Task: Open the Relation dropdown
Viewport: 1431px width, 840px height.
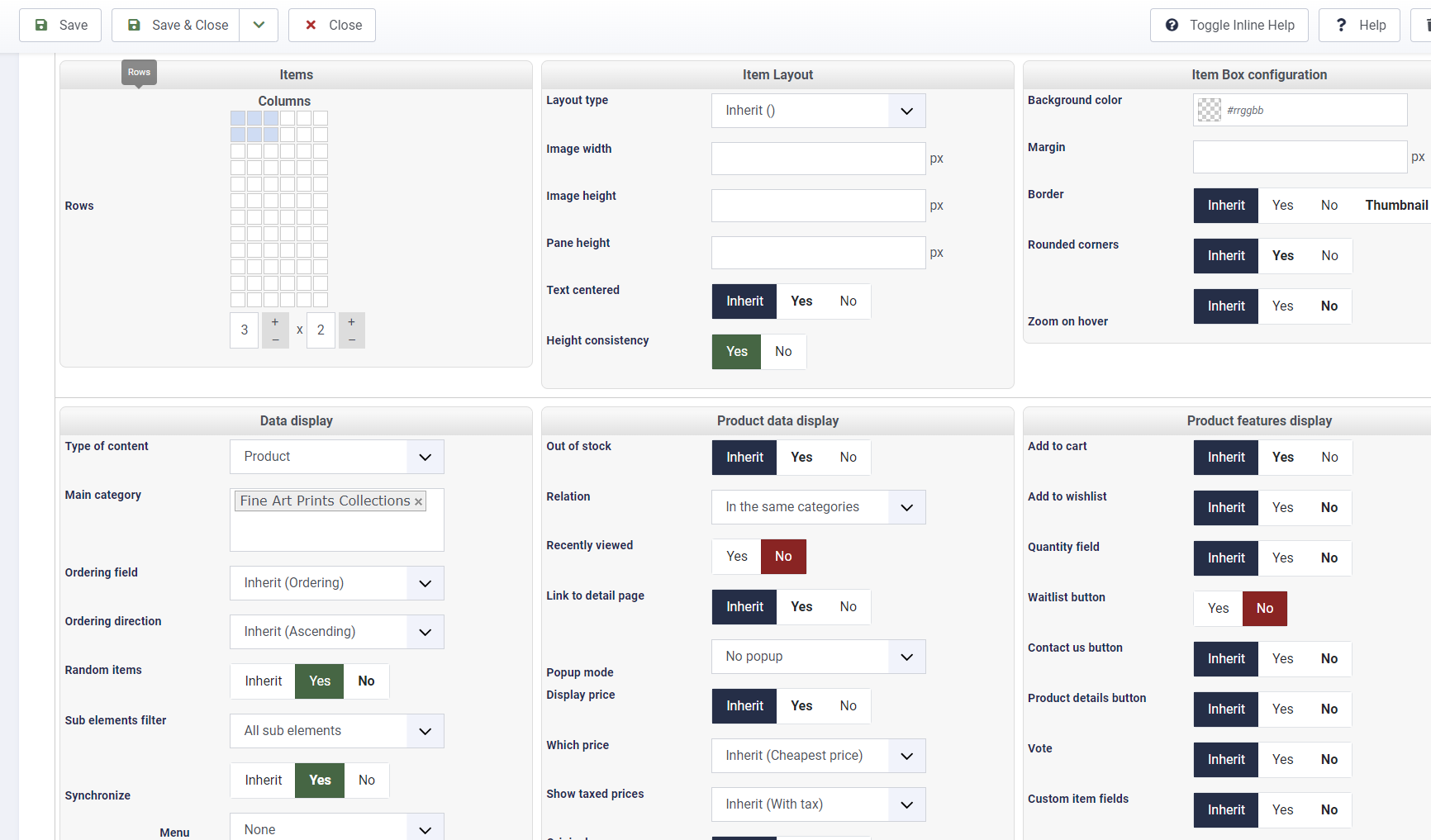Action: point(819,507)
